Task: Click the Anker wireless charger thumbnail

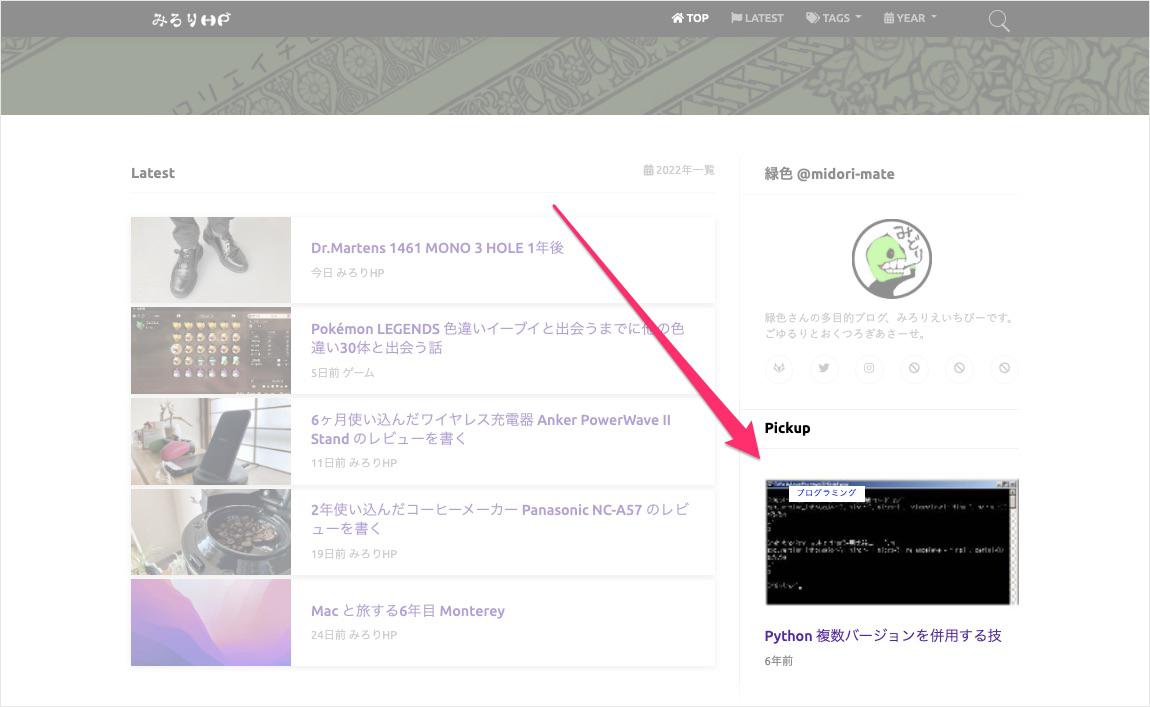Action: (211, 442)
